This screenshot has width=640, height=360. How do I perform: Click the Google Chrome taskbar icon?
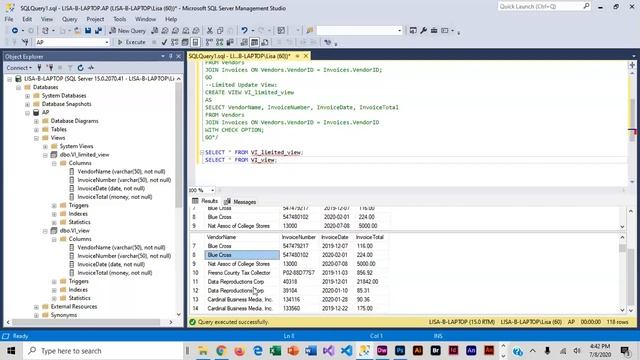click(x=221, y=351)
